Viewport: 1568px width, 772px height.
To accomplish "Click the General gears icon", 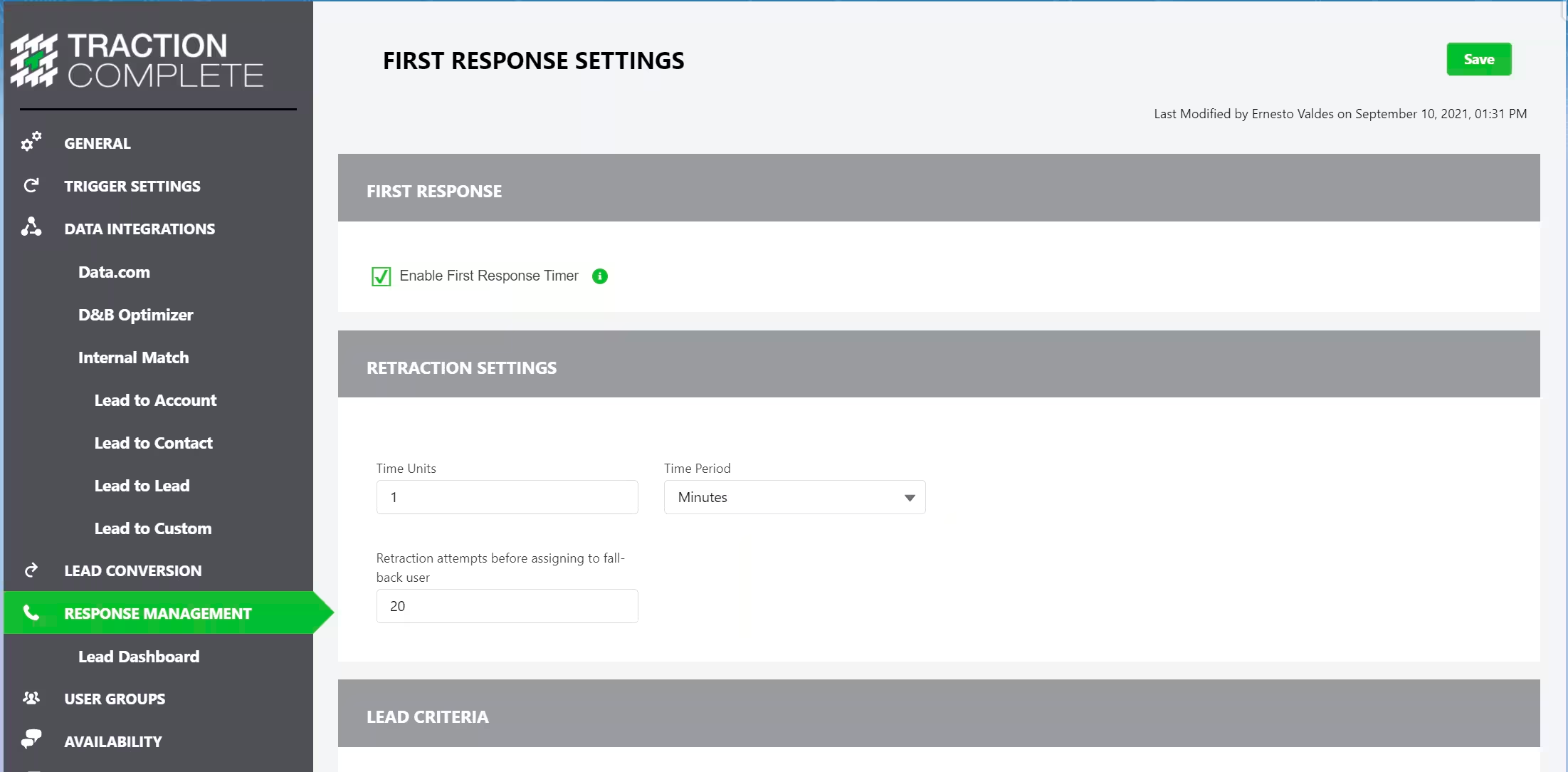I will [31, 142].
